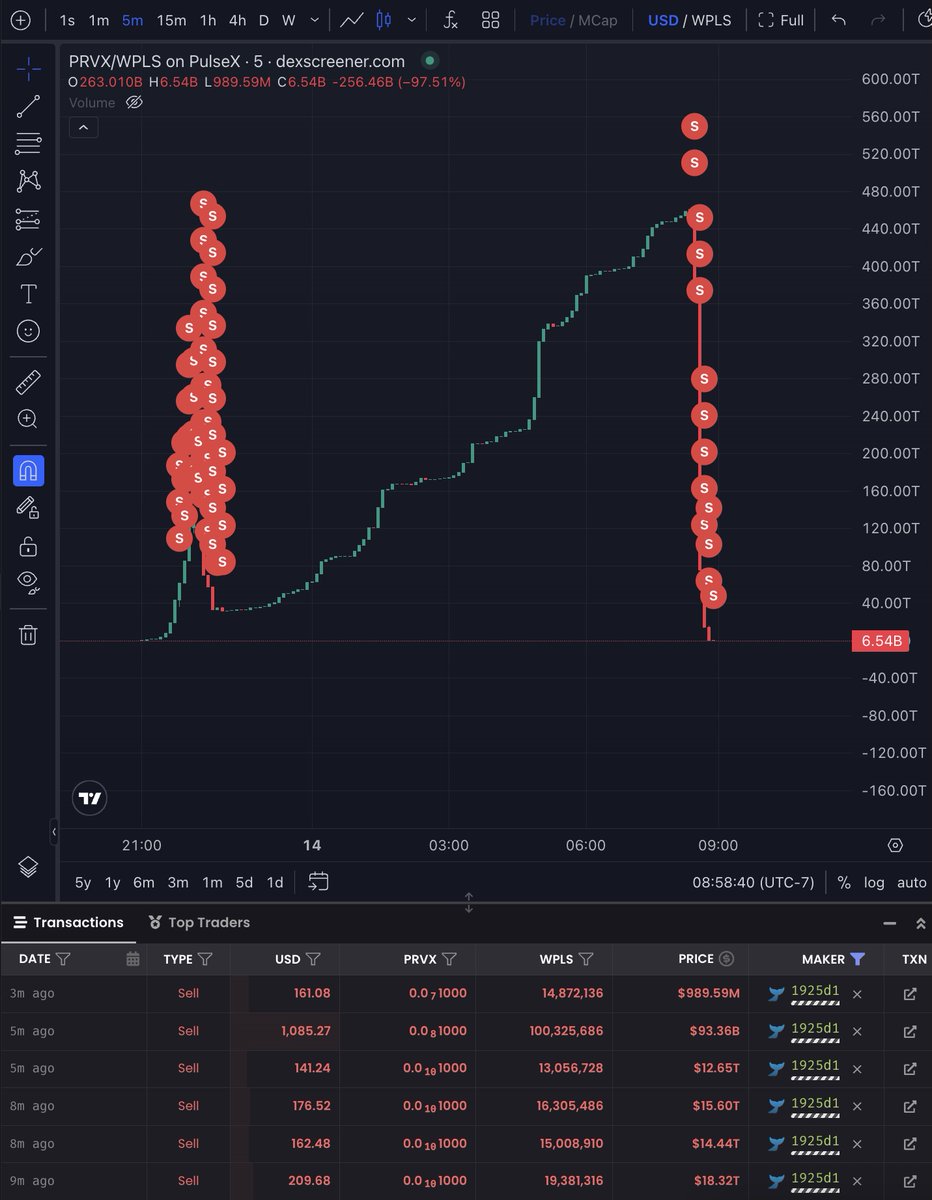This screenshot has width=932, height=1200.
Task: Open the Fibonacci retracement tools
Action: click(28, 144)
